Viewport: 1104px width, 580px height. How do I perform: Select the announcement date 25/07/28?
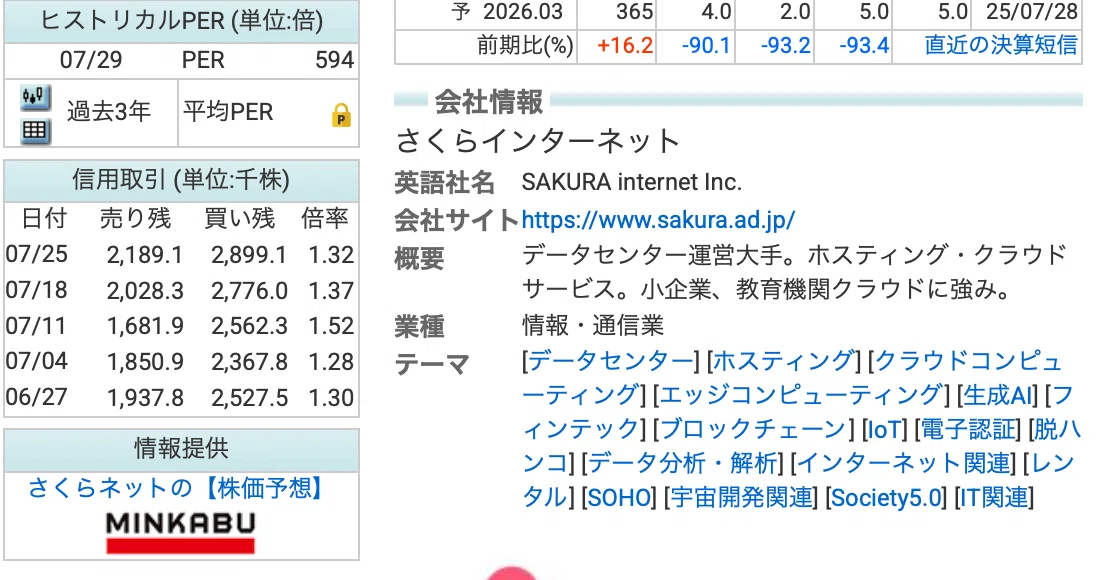click(1031, 12)
